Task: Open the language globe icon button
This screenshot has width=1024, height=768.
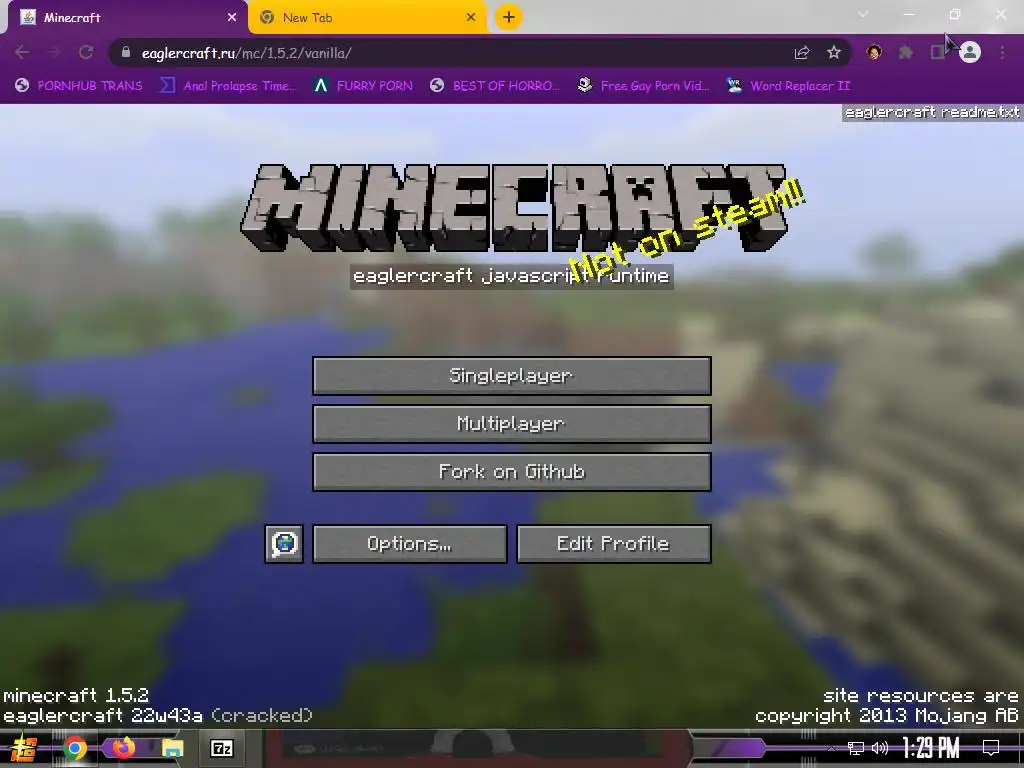Action: tap(284, 543)
